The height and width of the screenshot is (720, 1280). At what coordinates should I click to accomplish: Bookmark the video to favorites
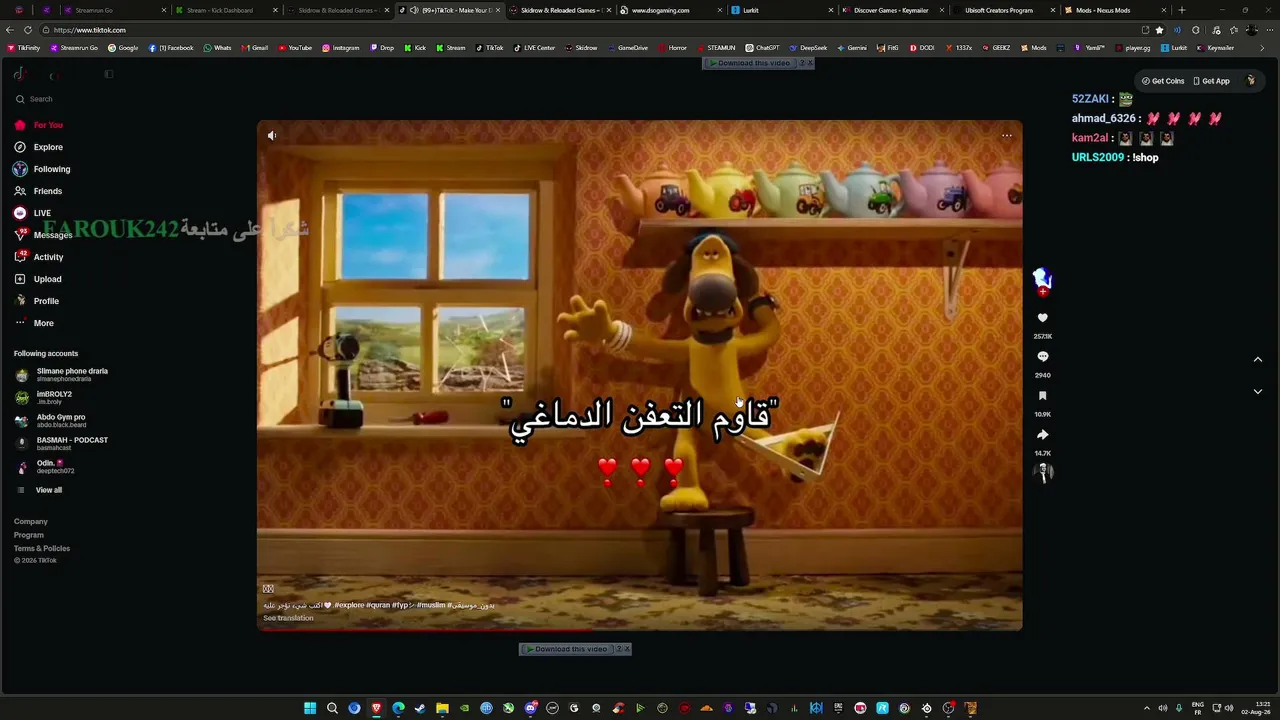[x=1042, y=396]
